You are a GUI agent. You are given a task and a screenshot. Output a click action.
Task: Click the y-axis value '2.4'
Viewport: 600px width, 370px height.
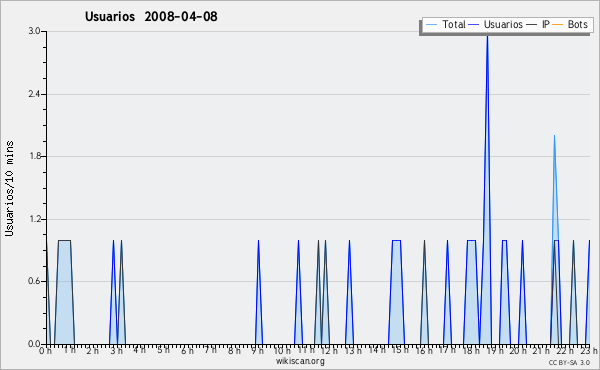[x=34, y=94]
